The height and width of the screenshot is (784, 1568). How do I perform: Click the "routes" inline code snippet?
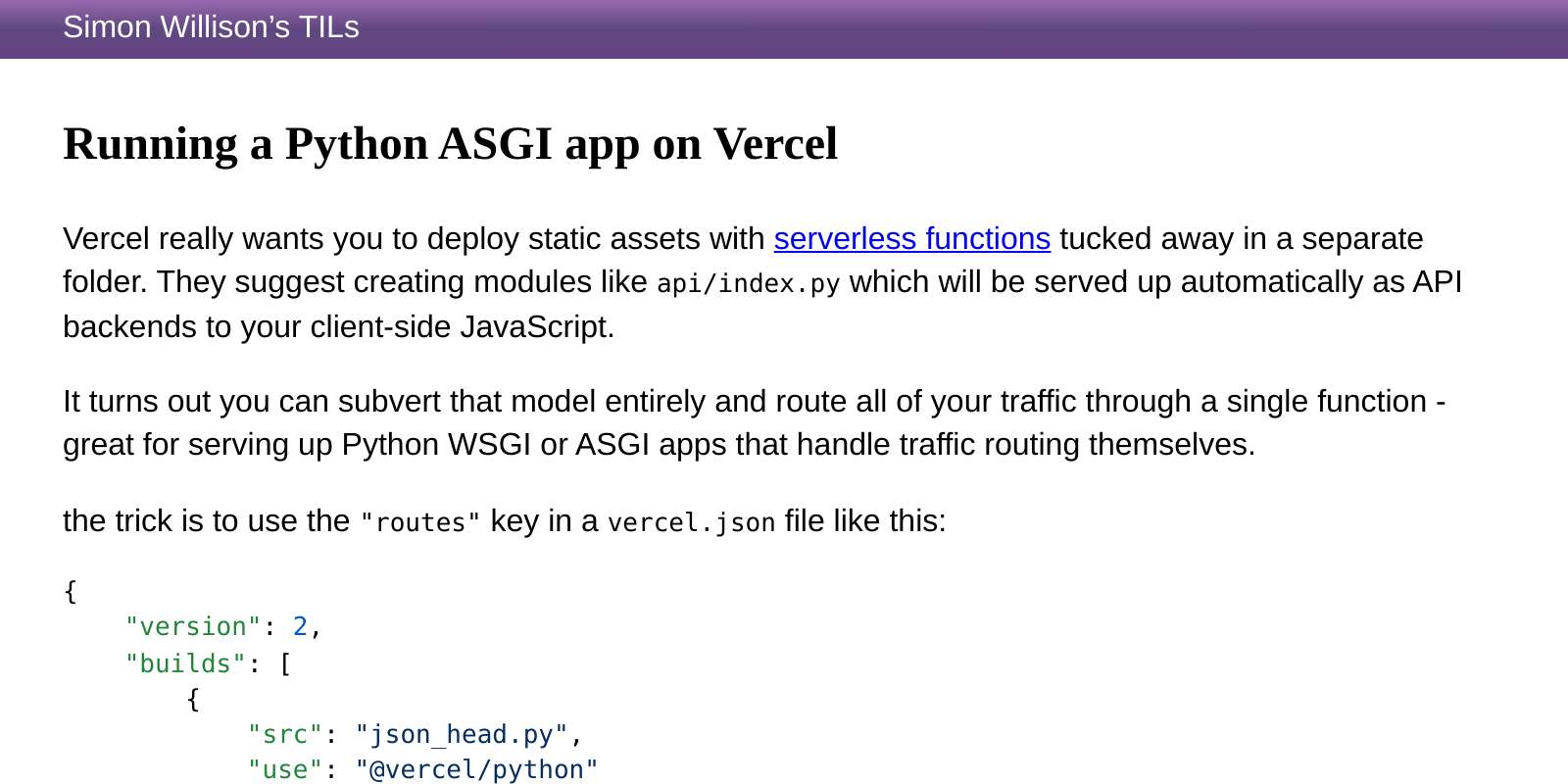tap(417, 522)
